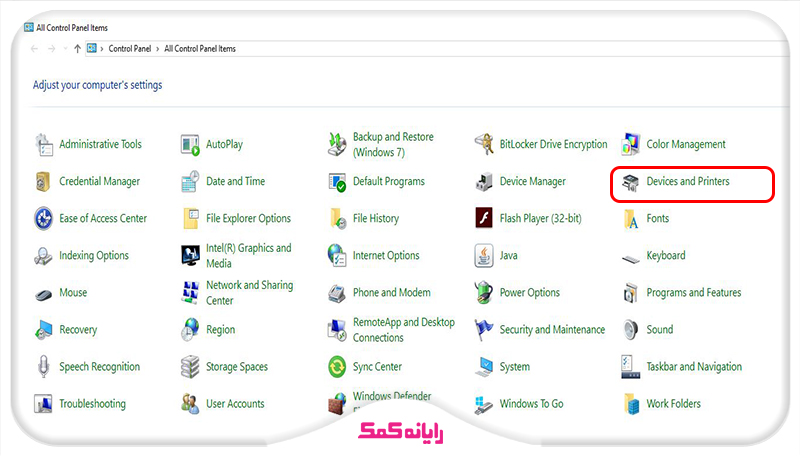
Task: Open Power Options link text
Action: click(x=530, y=293)
